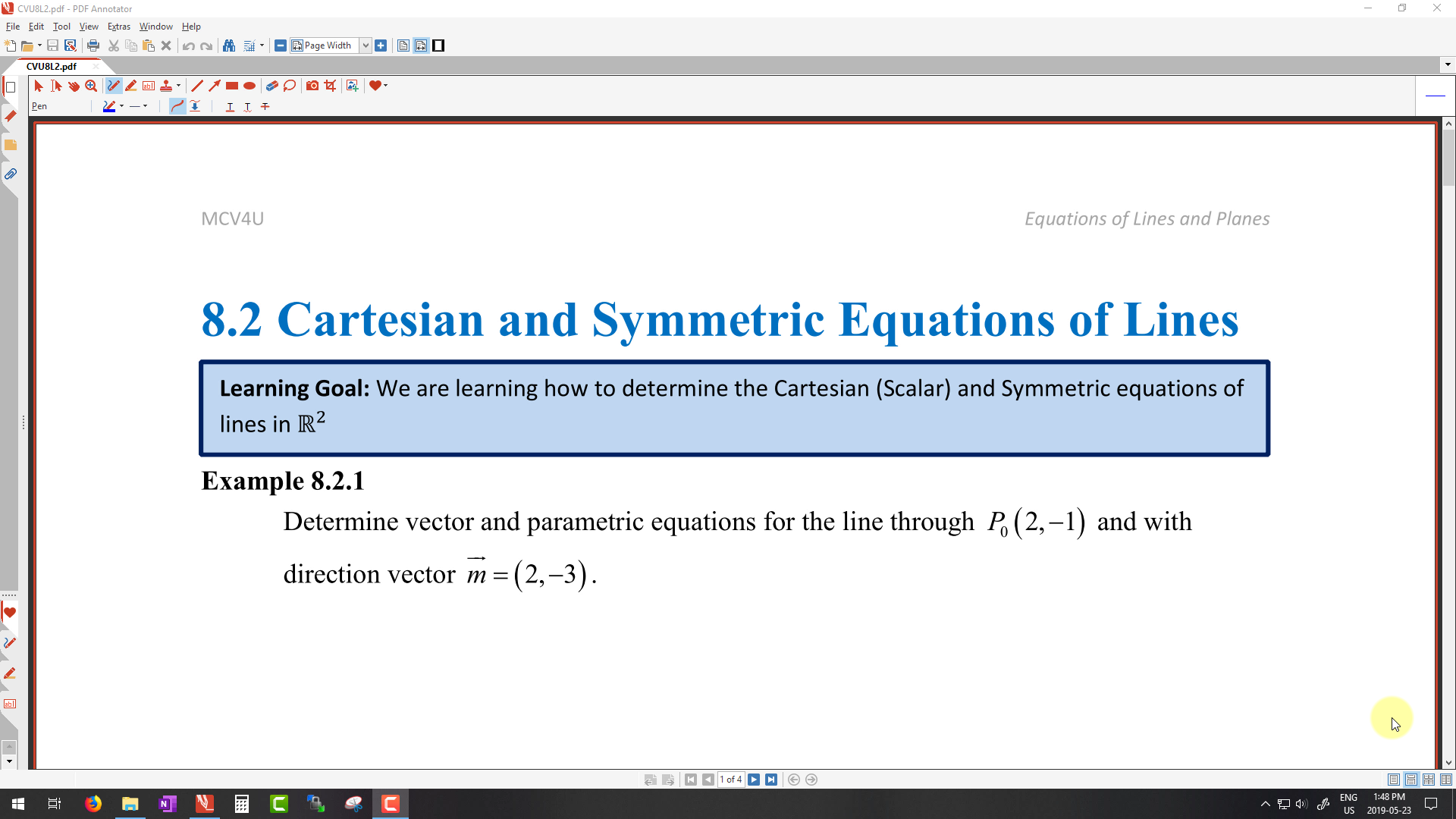Expand the pen line width dropdown
The height and width of the screenshot is (819, 1456).
click(x=145, y=106)
